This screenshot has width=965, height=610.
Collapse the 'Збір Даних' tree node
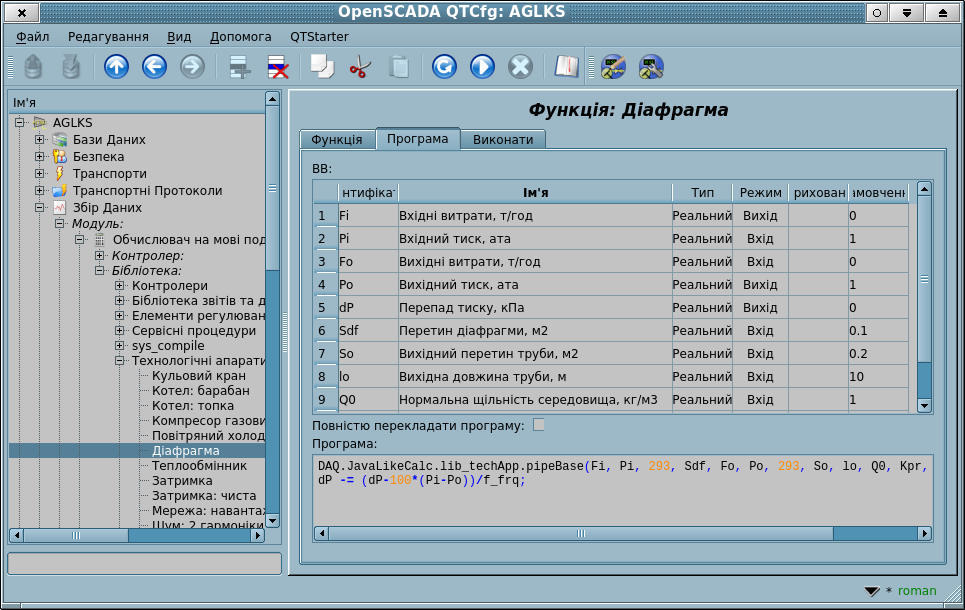(40, 208)
